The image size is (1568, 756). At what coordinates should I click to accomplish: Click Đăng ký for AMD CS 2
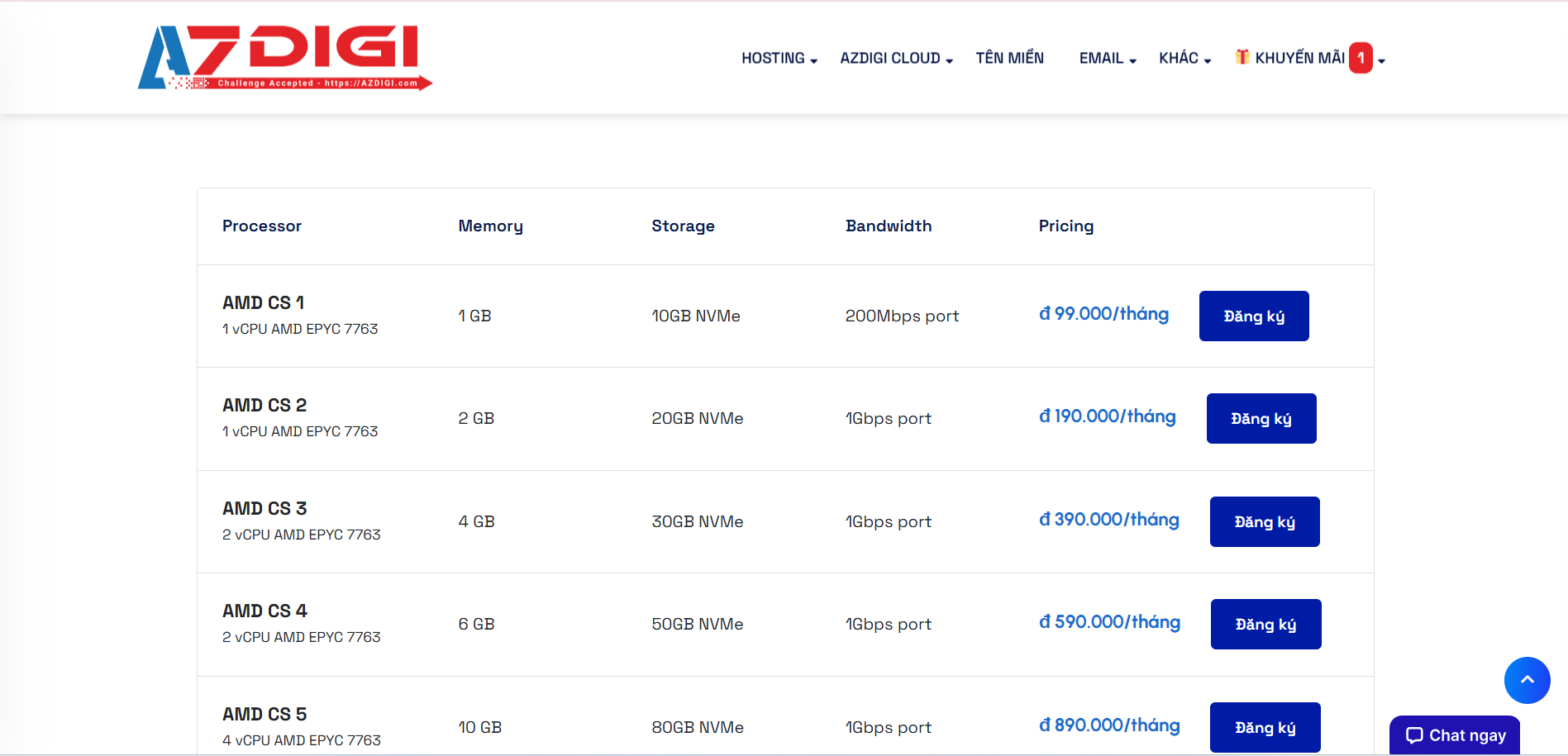[1261, 419]
